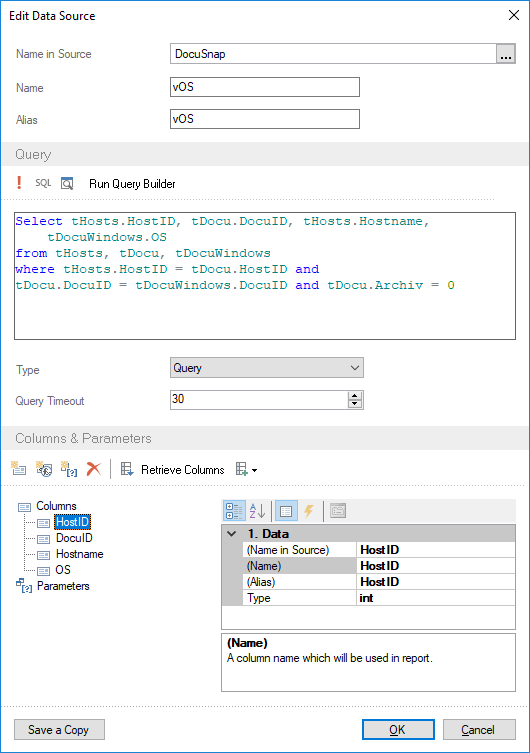The height and width of the screenshot is (753, 530).
Task: Click the Name input field
Action: (x=265, y=87)
